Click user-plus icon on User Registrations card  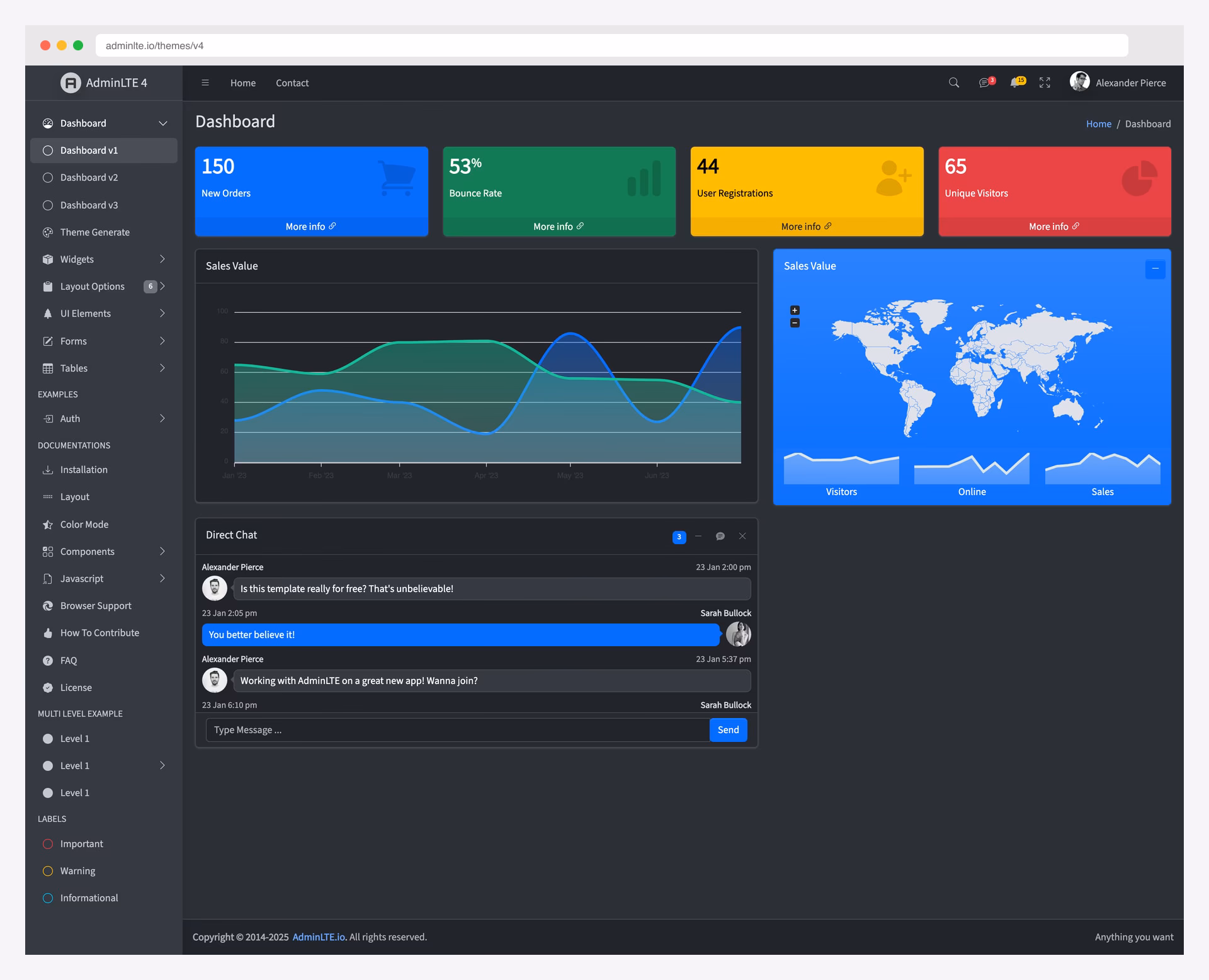(894, 178)
